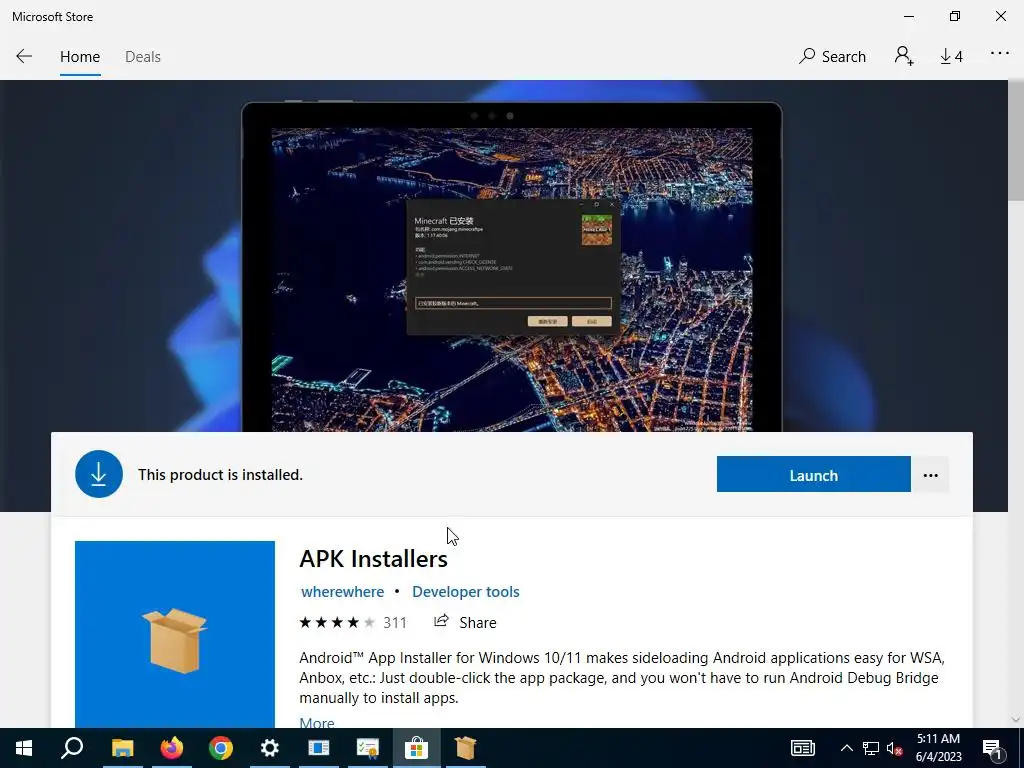Screen dimensions: 1024x768
Task: Show hidden system tray icons
Action: [846, 748]
